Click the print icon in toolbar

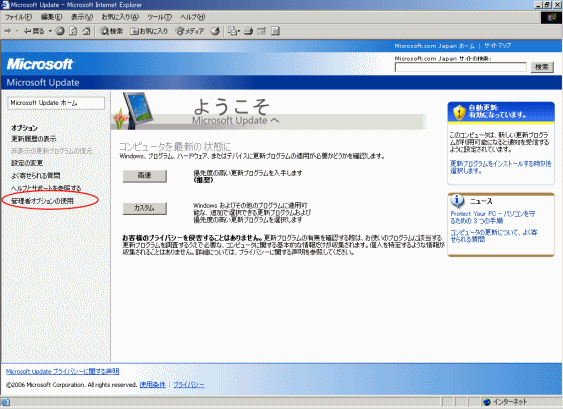tap(248, 31)
